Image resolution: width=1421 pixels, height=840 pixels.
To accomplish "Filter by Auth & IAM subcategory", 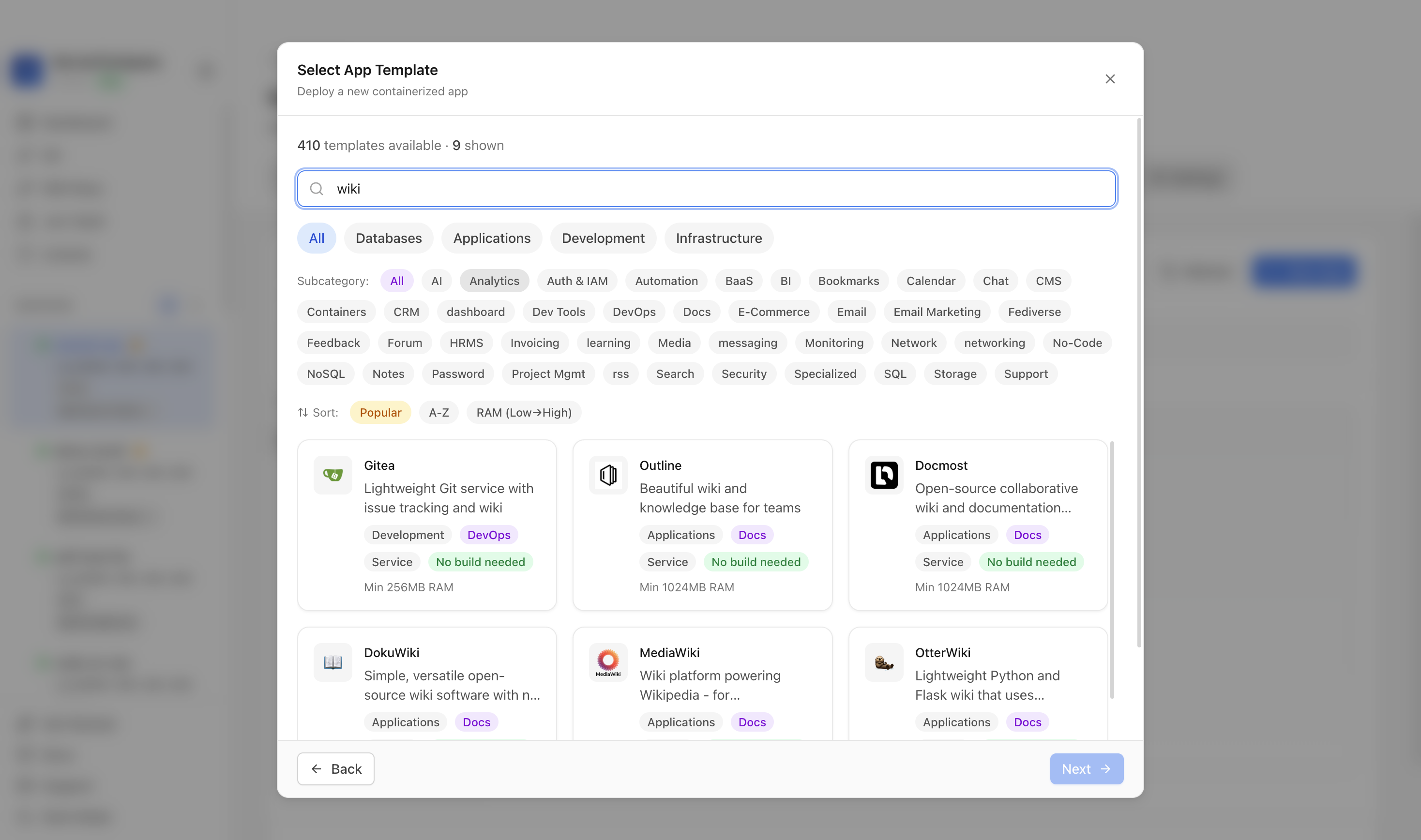I will (577, 281).
